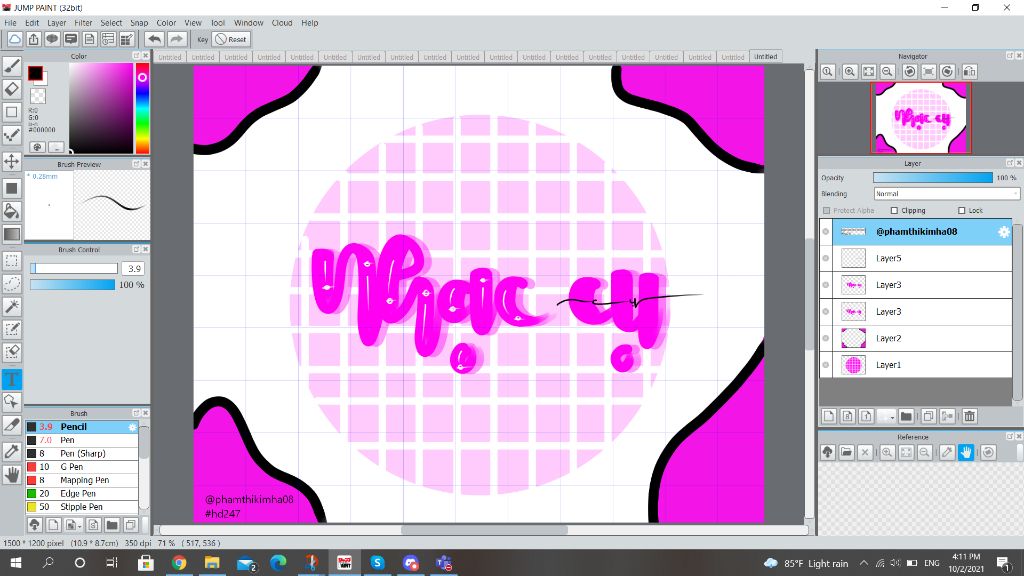Screen dimensions: 1024x576
Task: Switch to the last Untitled tab
Action: [765, 57]
